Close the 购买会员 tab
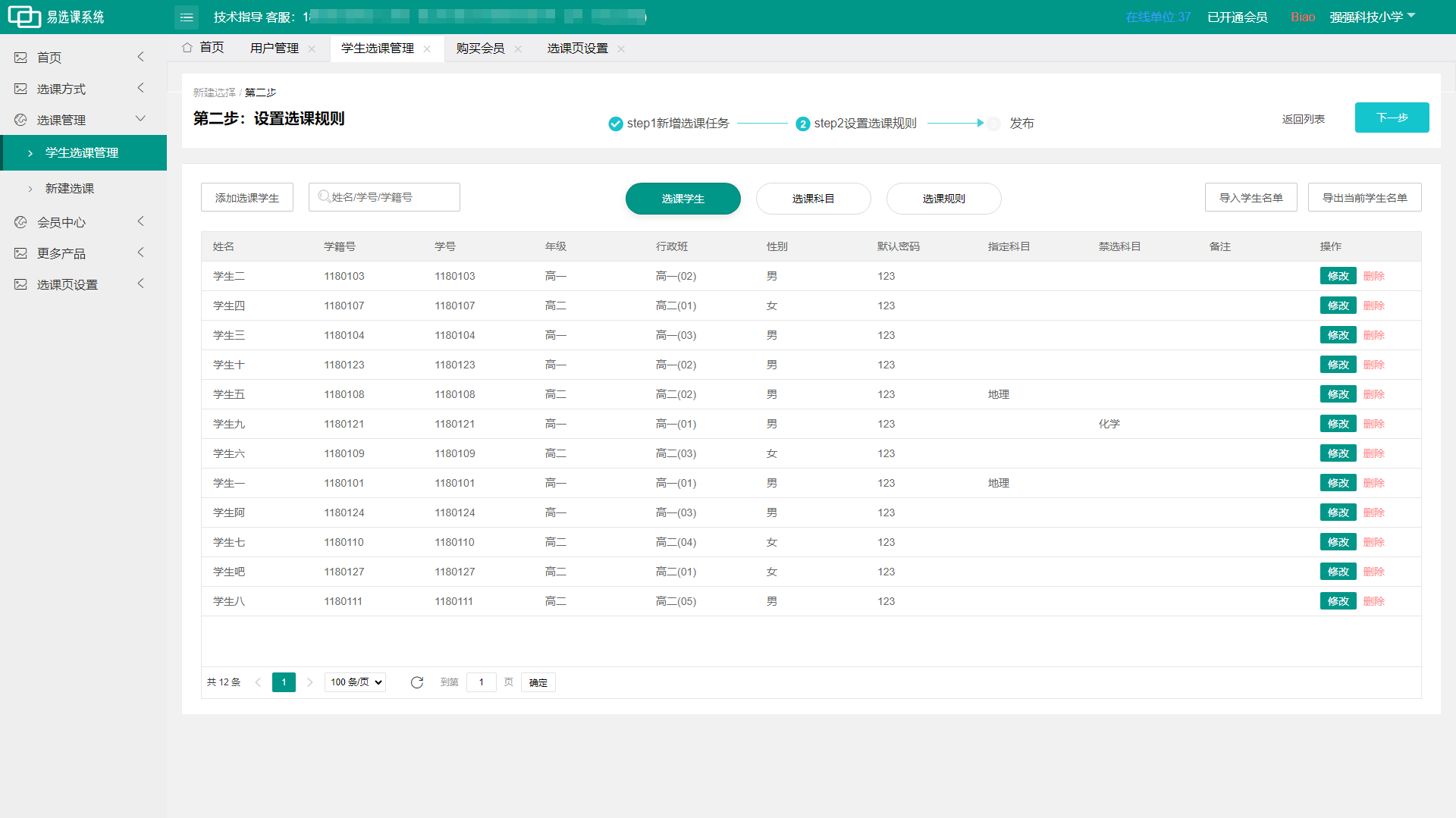 pos(518,49)
